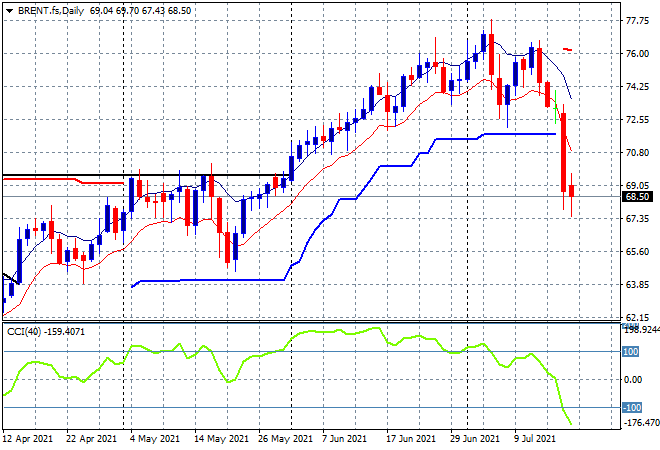The width and height of the screenshot is (660, 450).
Task: Click the 29 Jun 2021 date label
Action: 475,439
